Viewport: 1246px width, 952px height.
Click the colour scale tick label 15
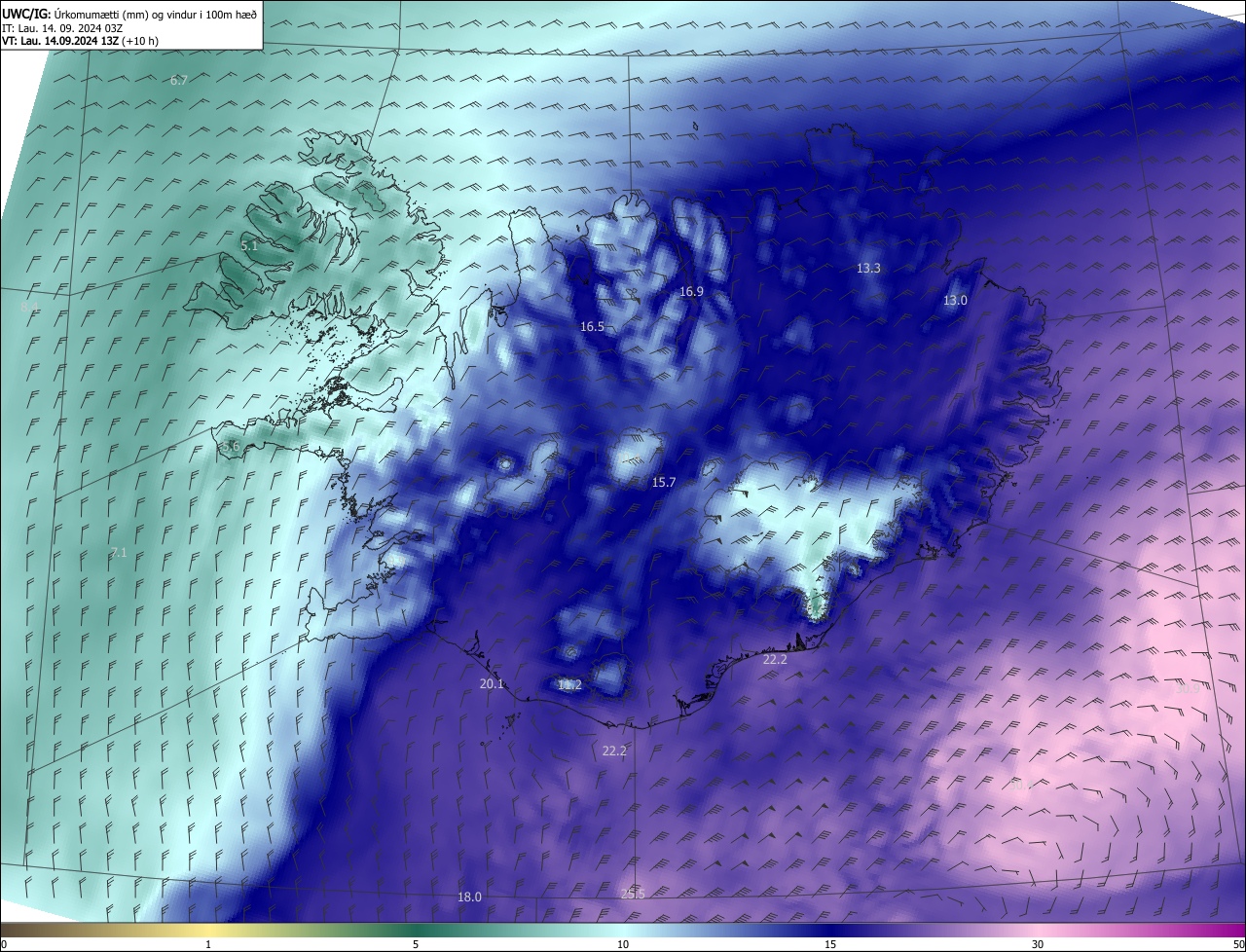(x=830, y=944)
